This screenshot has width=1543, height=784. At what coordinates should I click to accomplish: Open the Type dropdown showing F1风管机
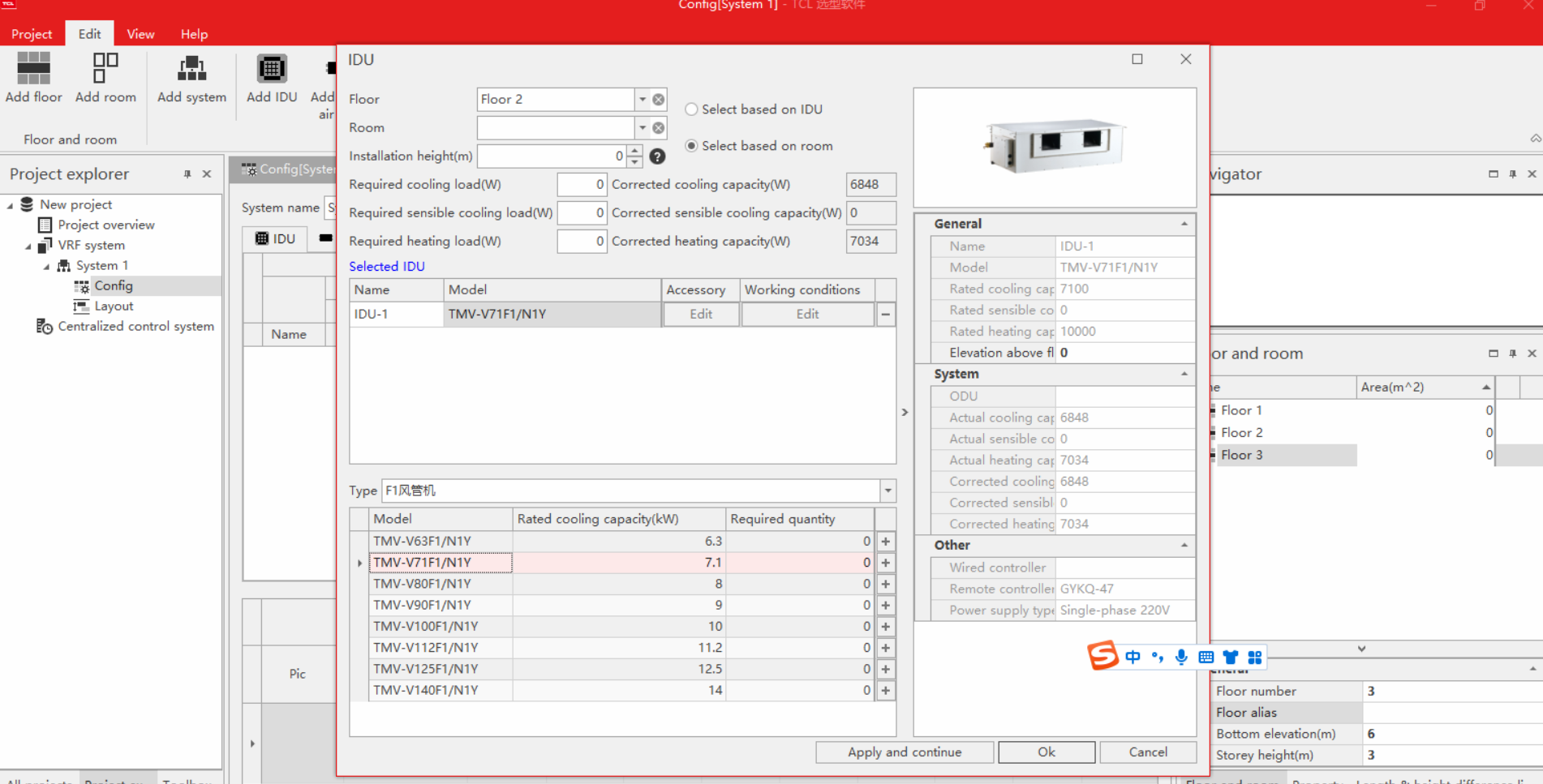888,491
